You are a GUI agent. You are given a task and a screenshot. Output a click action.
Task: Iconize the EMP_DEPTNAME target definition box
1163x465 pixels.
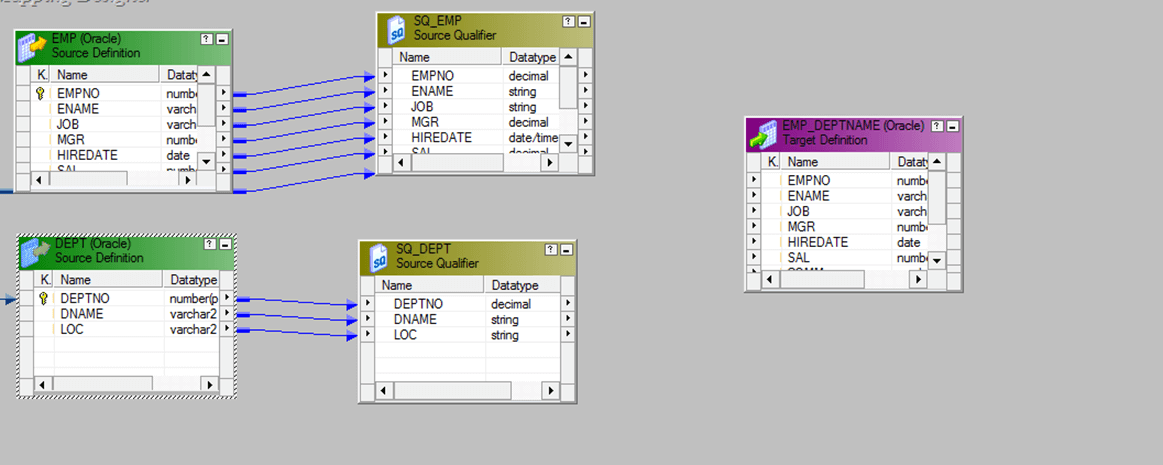tap(952, 126)
